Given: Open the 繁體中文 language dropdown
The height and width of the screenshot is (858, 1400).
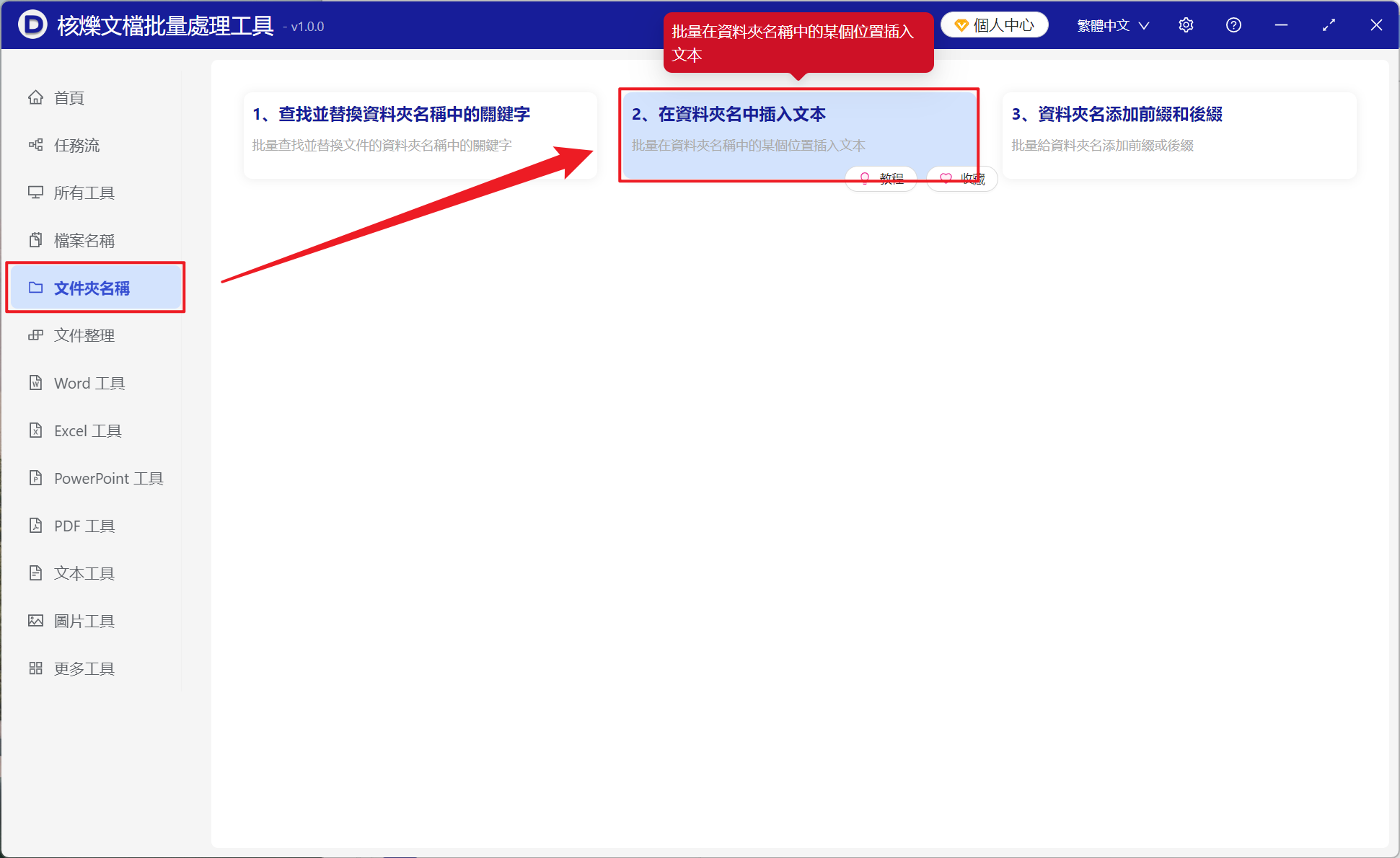Looking at the screenshot, I should click(1113, 25).
